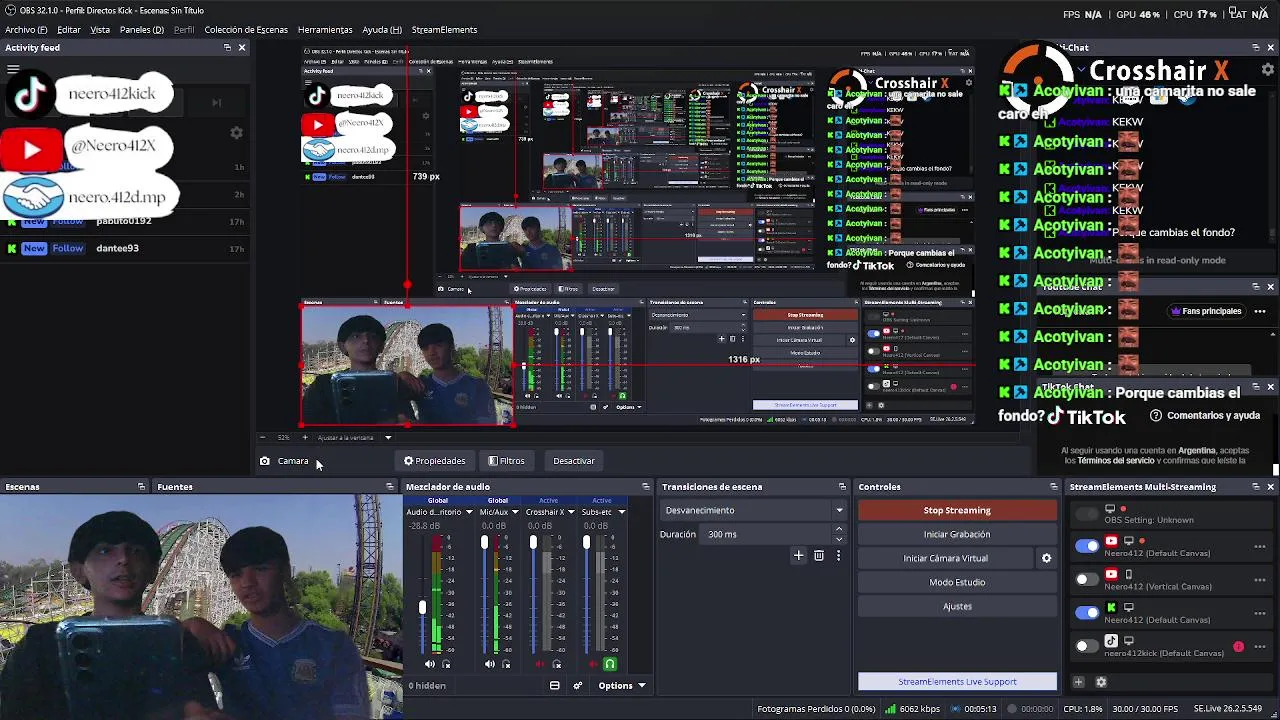
Task: Expand the audio mixer Options dropdown
Action: (x=622, y=686)
